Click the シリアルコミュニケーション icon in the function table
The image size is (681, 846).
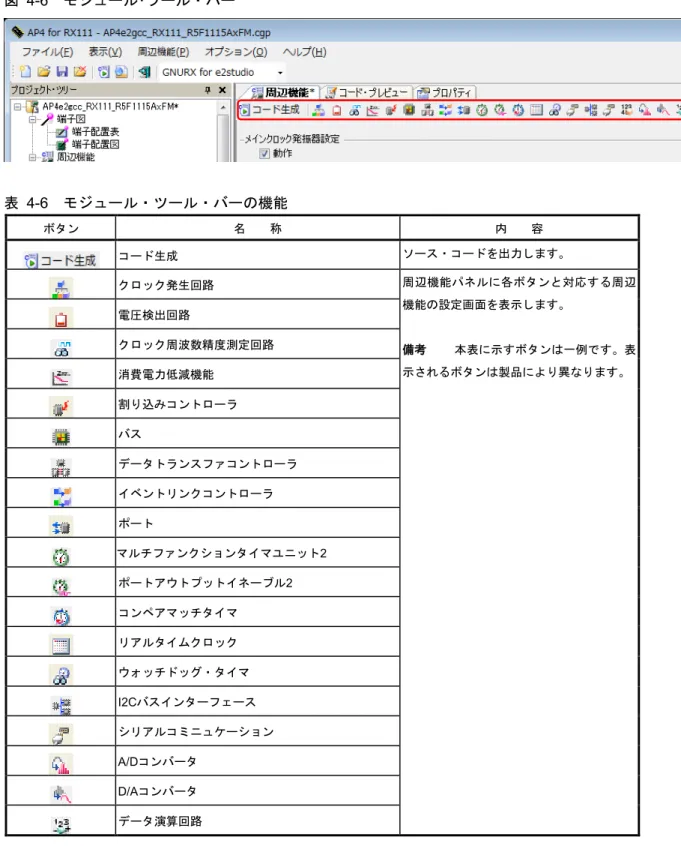(61, 734)
